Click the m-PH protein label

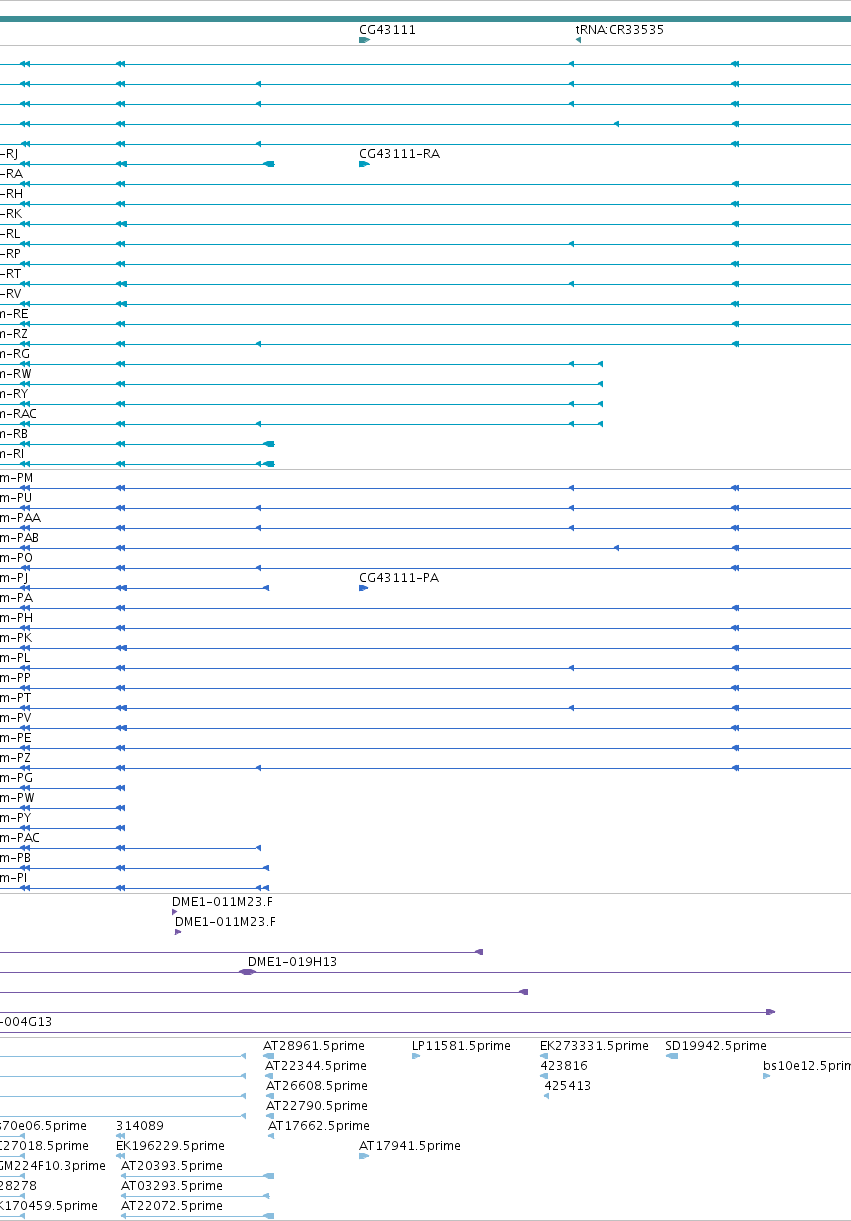(x=16, y=618)
